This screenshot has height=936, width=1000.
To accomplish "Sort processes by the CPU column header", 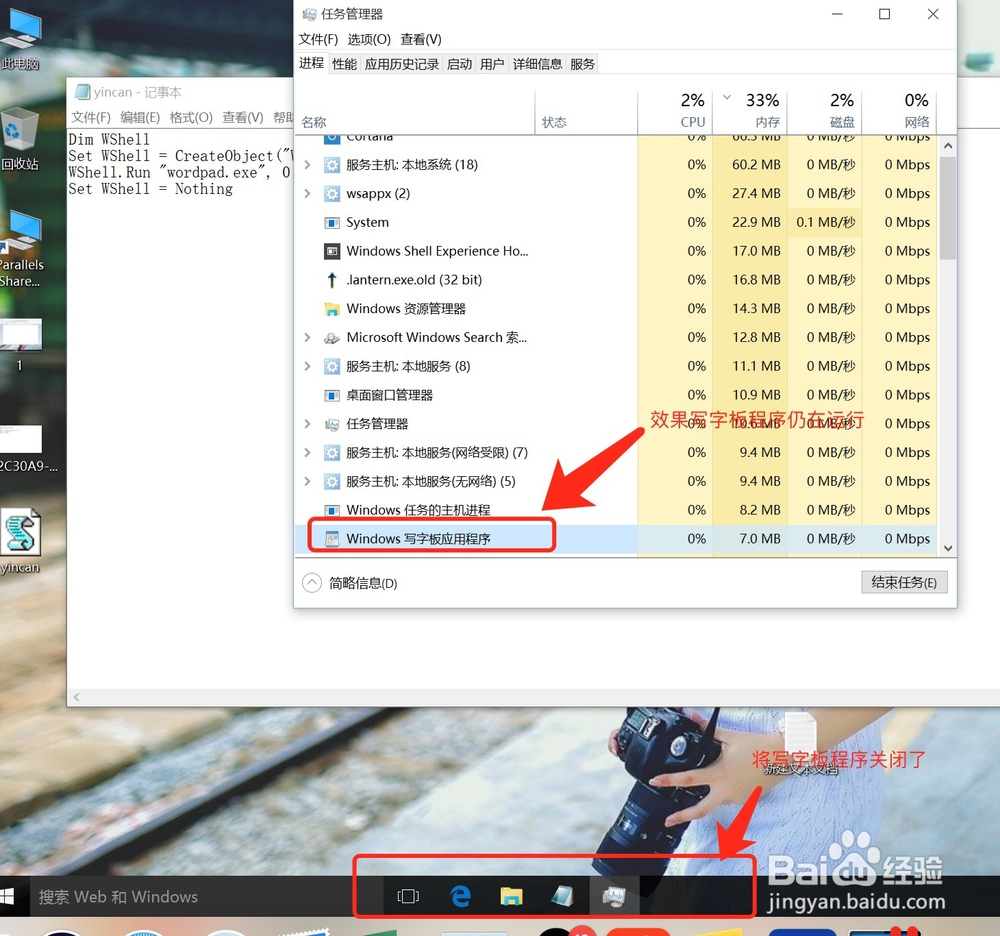I will [690, 110].
